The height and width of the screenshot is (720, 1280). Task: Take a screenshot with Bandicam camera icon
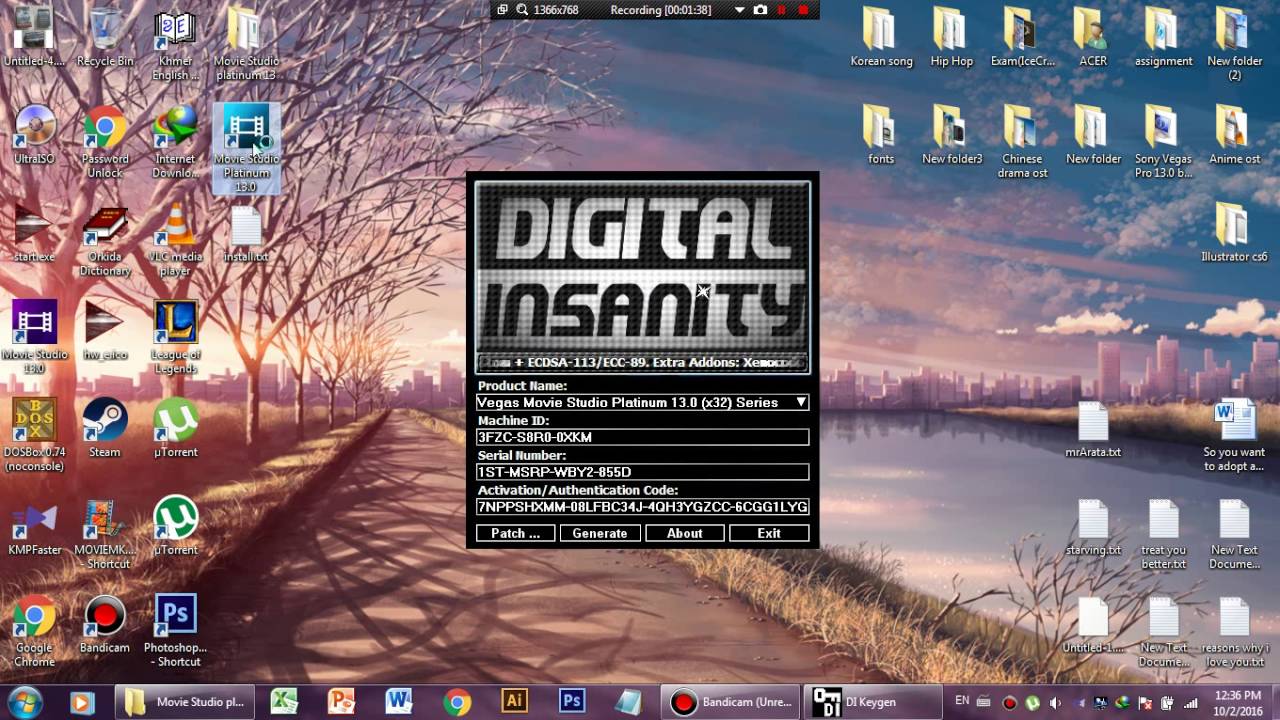(761, 10)
